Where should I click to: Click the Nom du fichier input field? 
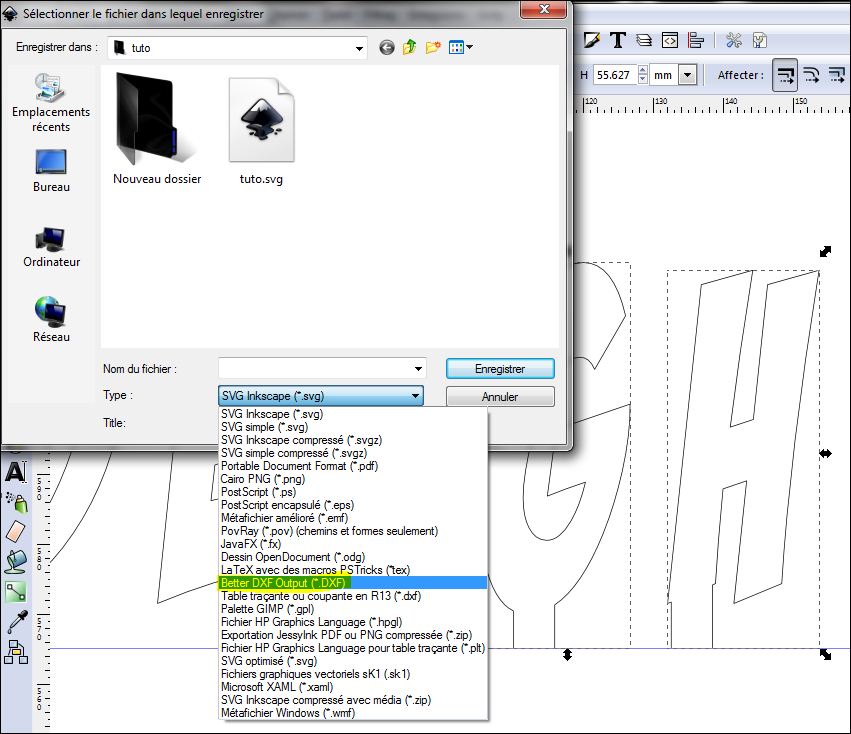(x=322, y=369)
